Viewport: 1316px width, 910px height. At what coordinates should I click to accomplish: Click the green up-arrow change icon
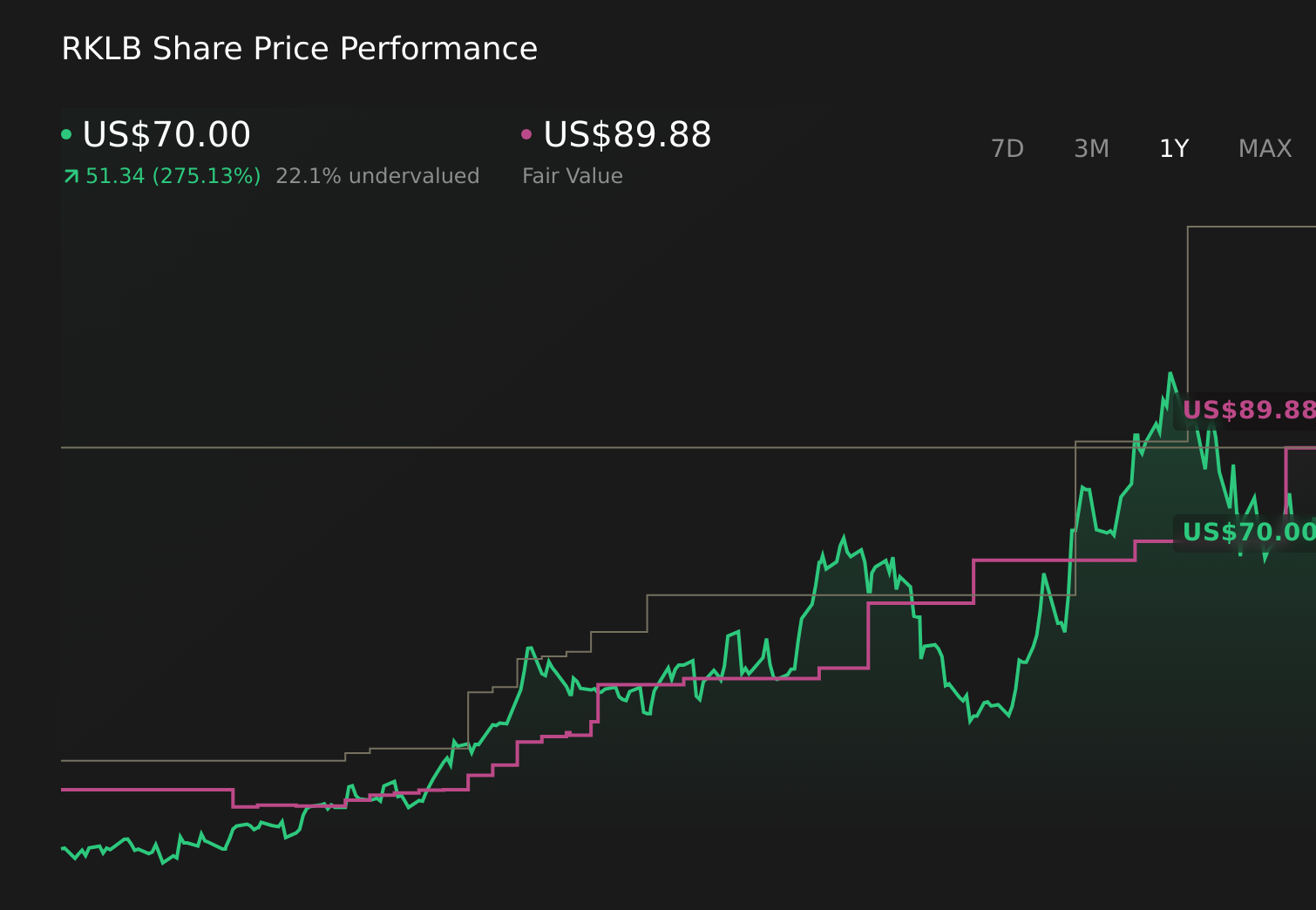[x=71, y=177]
